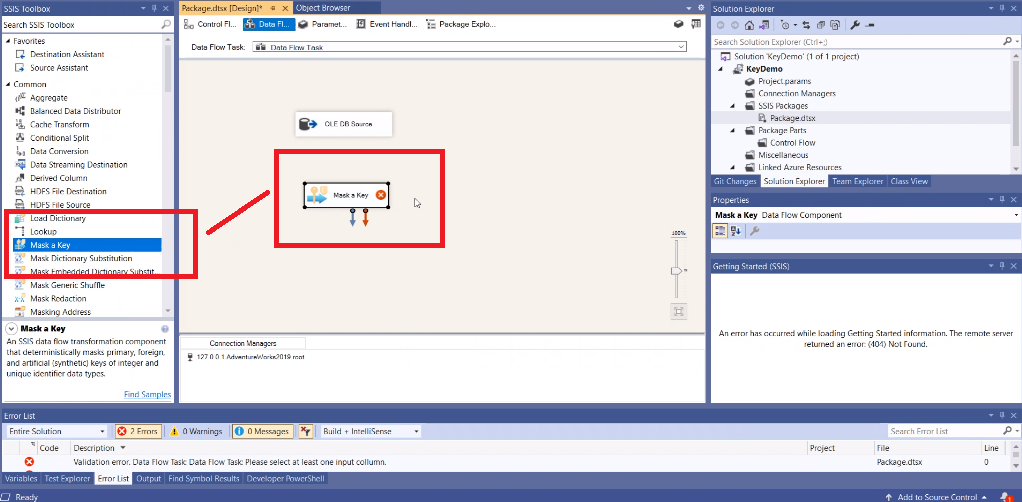This screenshot has width=1022, height=502.
Task: Switch to Event Handlers tab
Action: [x=388, y=24]
